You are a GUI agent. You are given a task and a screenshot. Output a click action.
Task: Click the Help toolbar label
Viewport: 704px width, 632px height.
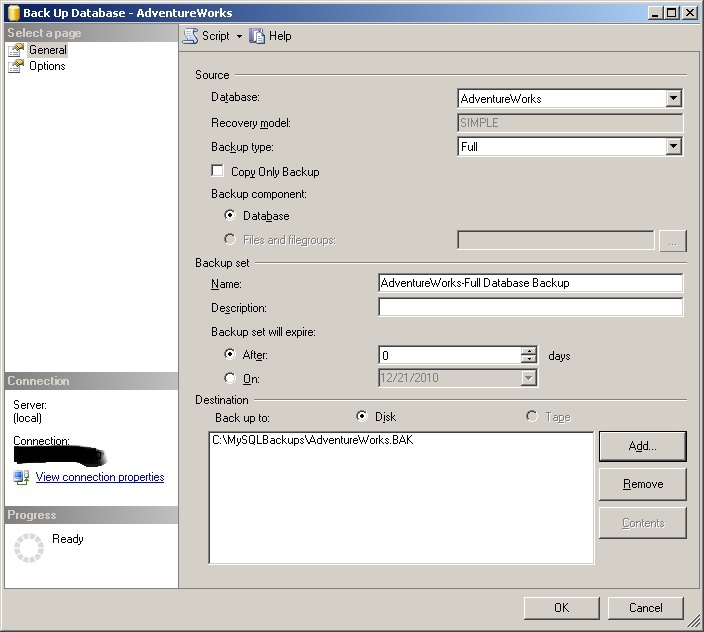280,36
